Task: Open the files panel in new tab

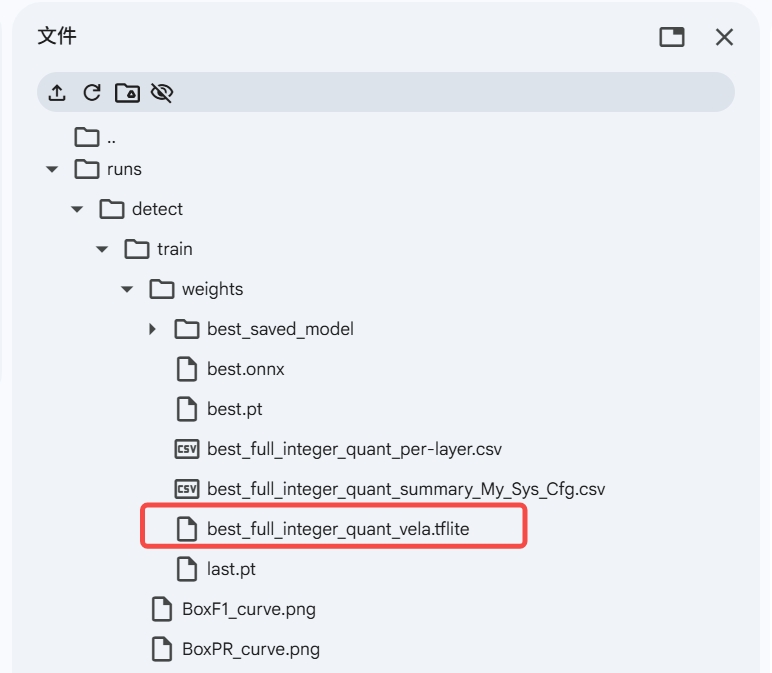Action: click(672, 37)
